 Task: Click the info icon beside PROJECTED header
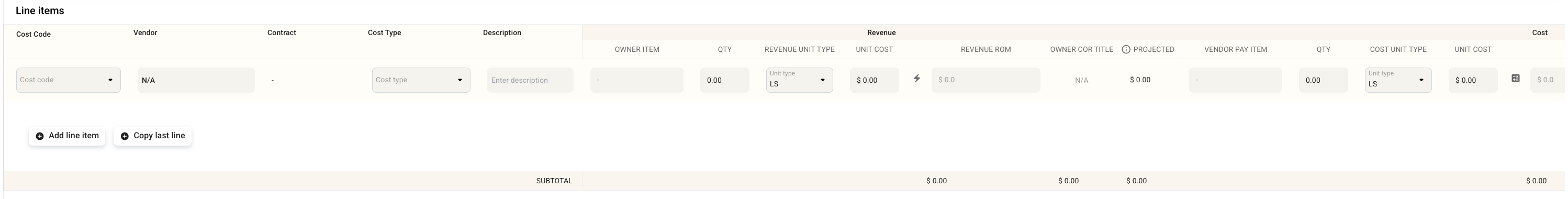1126,49
